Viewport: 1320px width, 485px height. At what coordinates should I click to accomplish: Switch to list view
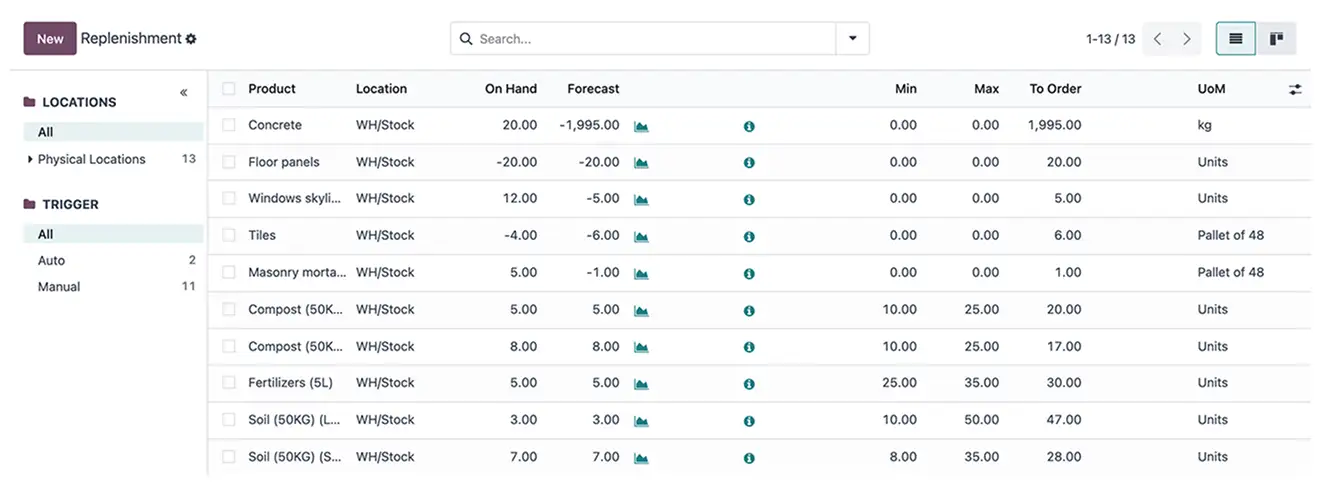pyautogui.click(x=1236, y=39)
